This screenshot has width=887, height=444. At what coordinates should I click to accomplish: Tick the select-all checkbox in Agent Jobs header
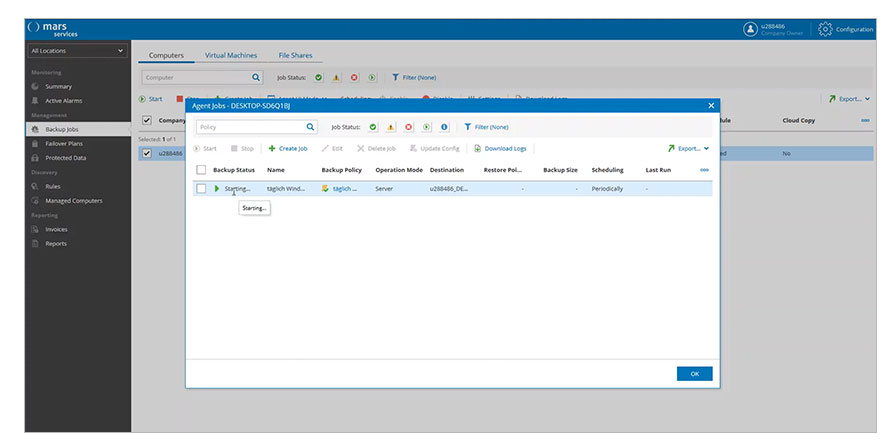(x=201, y=170)
